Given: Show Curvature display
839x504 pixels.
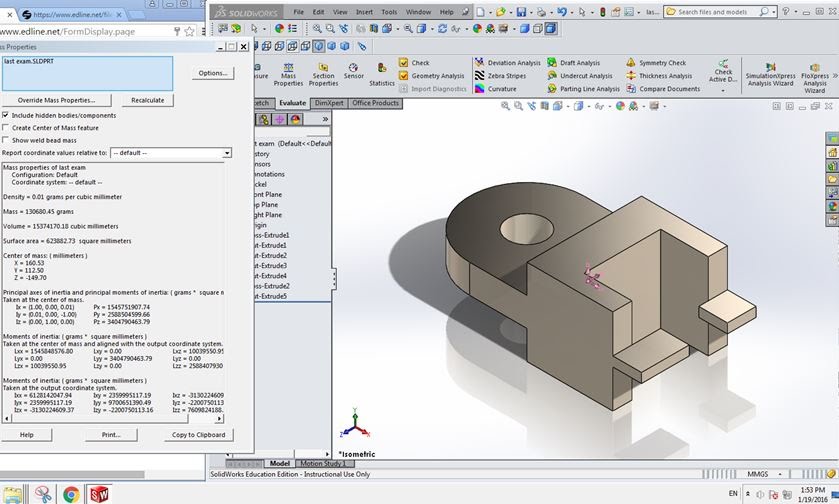Looking at the screenshot, I should pos(496,89).
